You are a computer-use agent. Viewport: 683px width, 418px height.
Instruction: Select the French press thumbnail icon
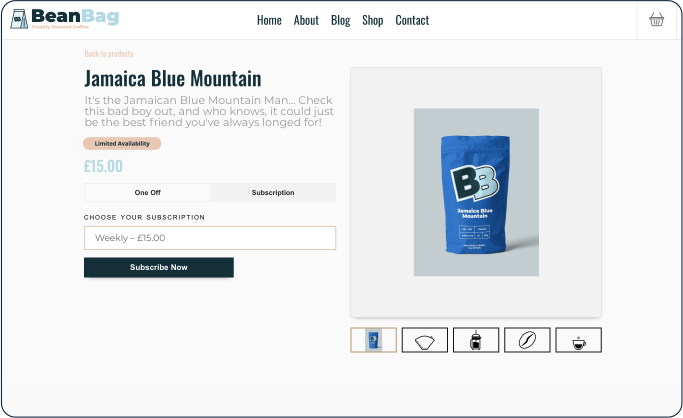pyautogui.click(x=476, y=340)
